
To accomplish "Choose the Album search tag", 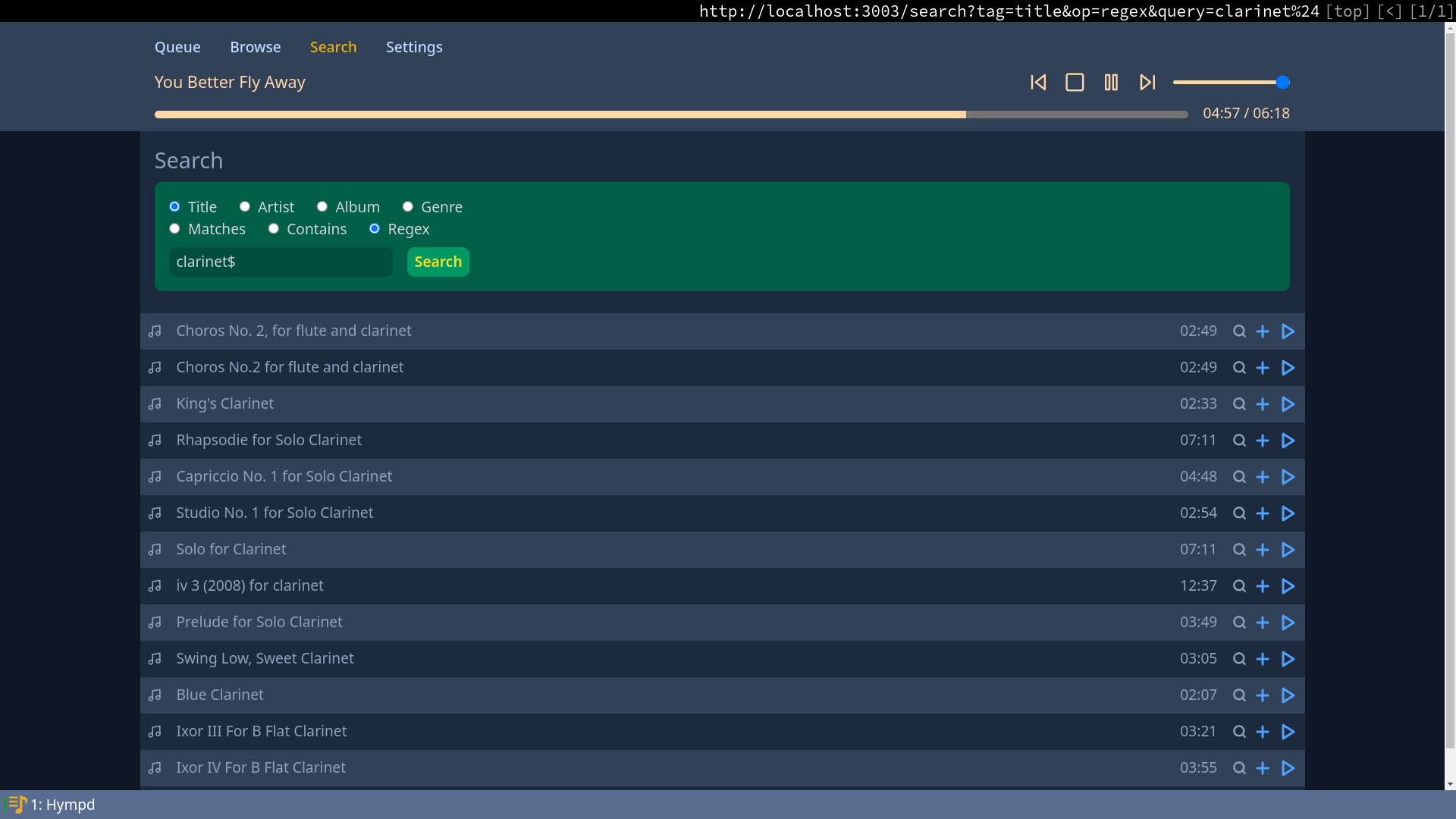I will (322, 206).
